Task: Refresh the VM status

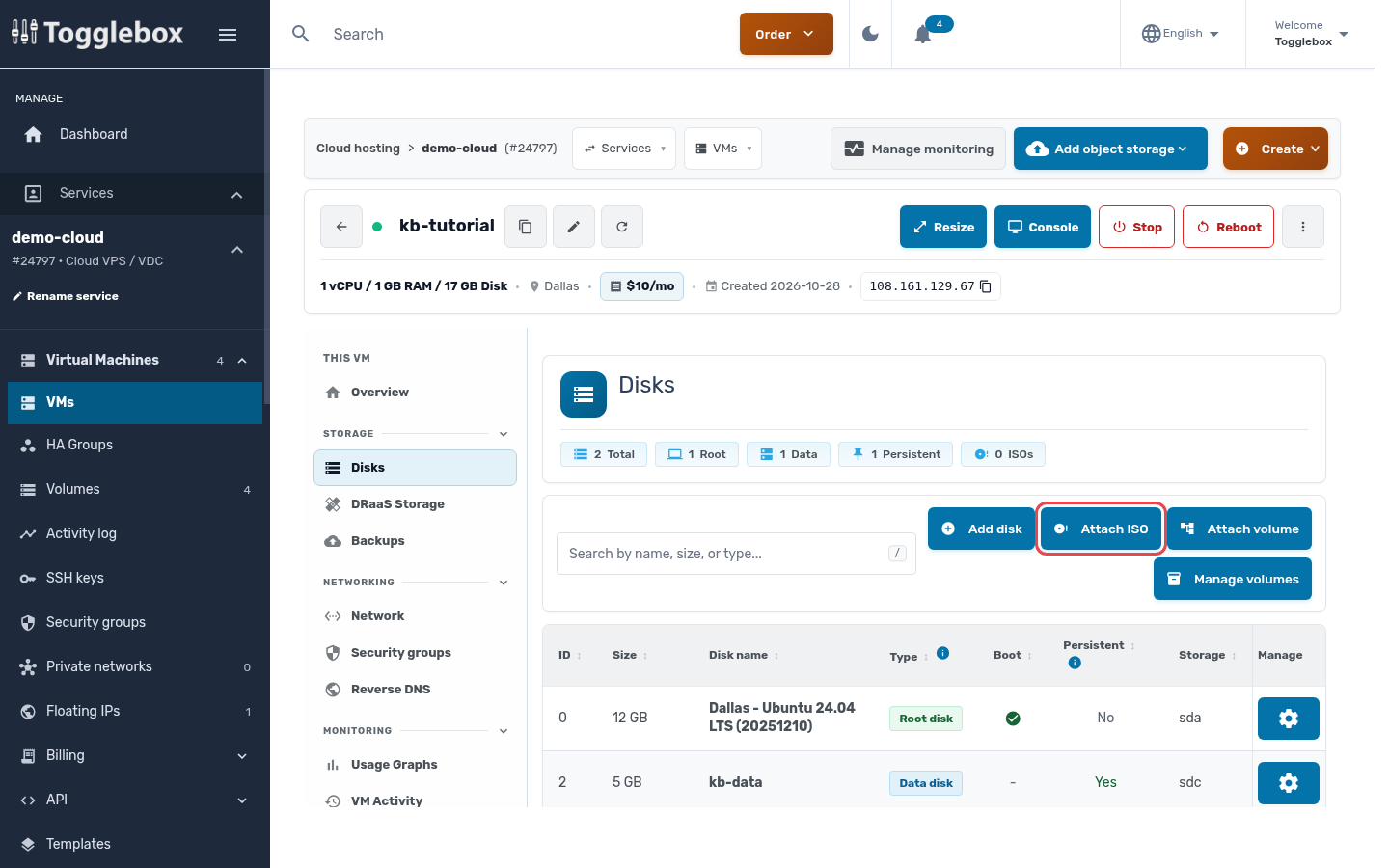Action: tap(622, 227)
